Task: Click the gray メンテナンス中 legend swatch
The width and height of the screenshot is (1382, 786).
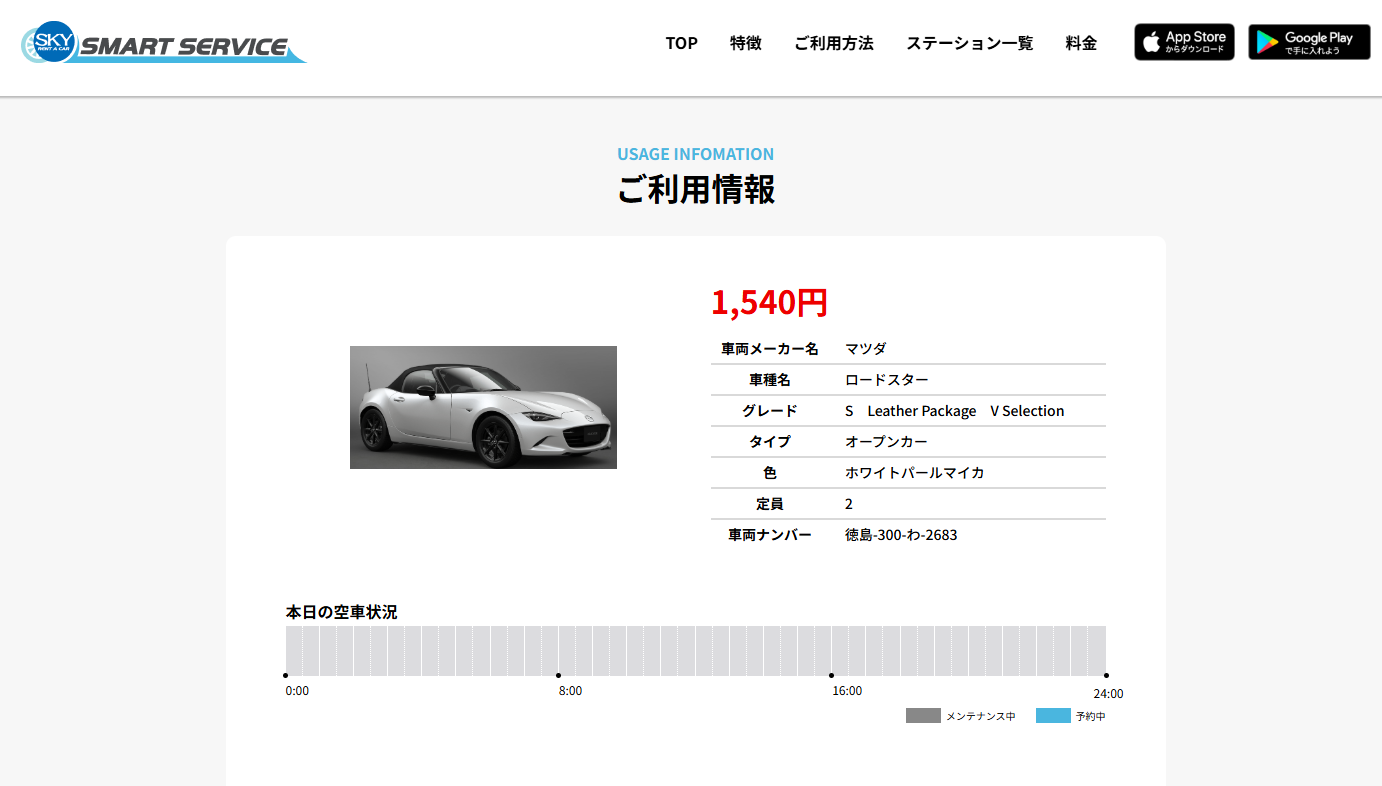Action: pos(923,716)
